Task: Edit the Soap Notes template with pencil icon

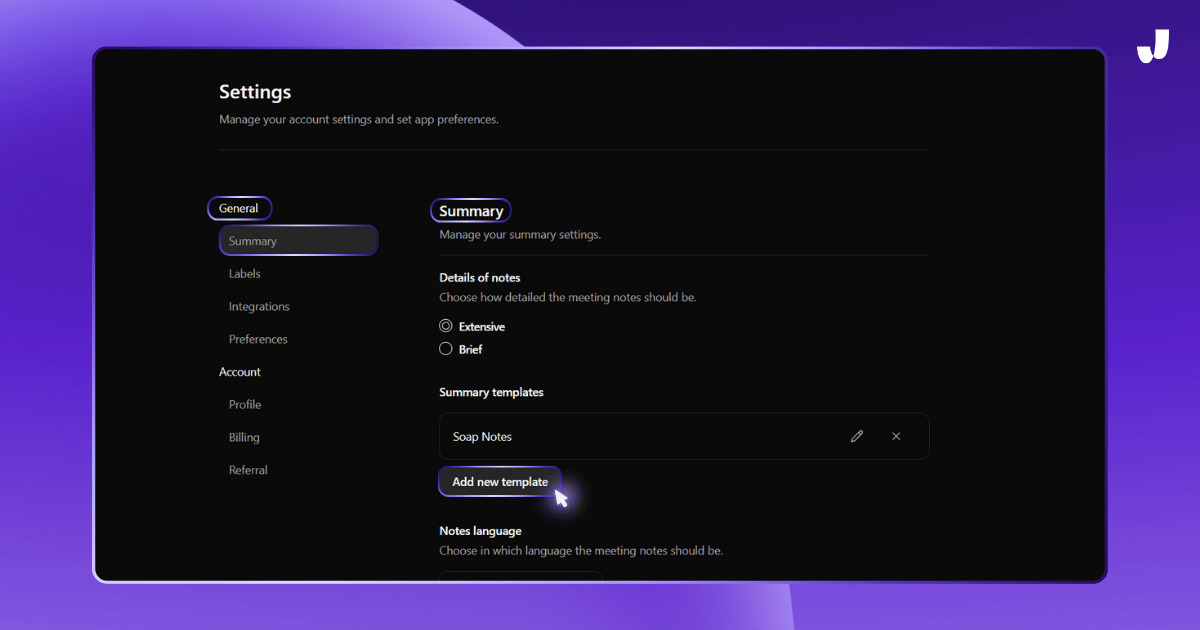Action: tap(856, 436)
